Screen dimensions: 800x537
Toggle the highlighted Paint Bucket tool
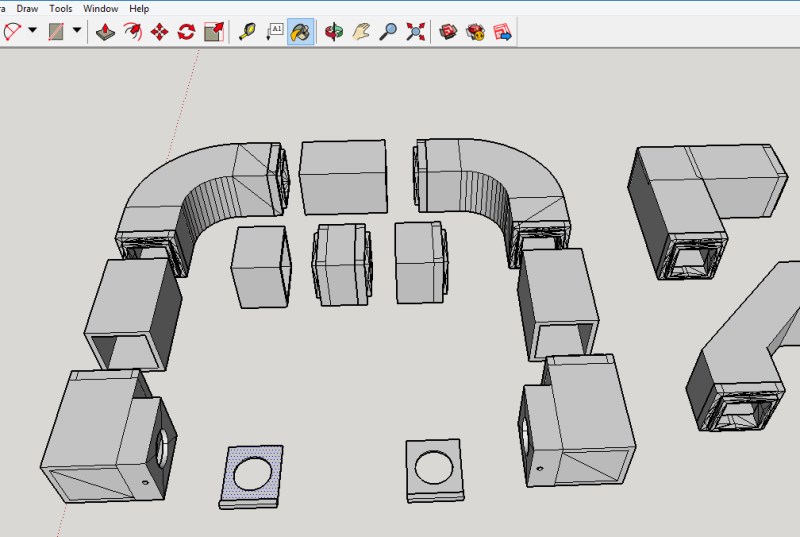coord(301,32)
